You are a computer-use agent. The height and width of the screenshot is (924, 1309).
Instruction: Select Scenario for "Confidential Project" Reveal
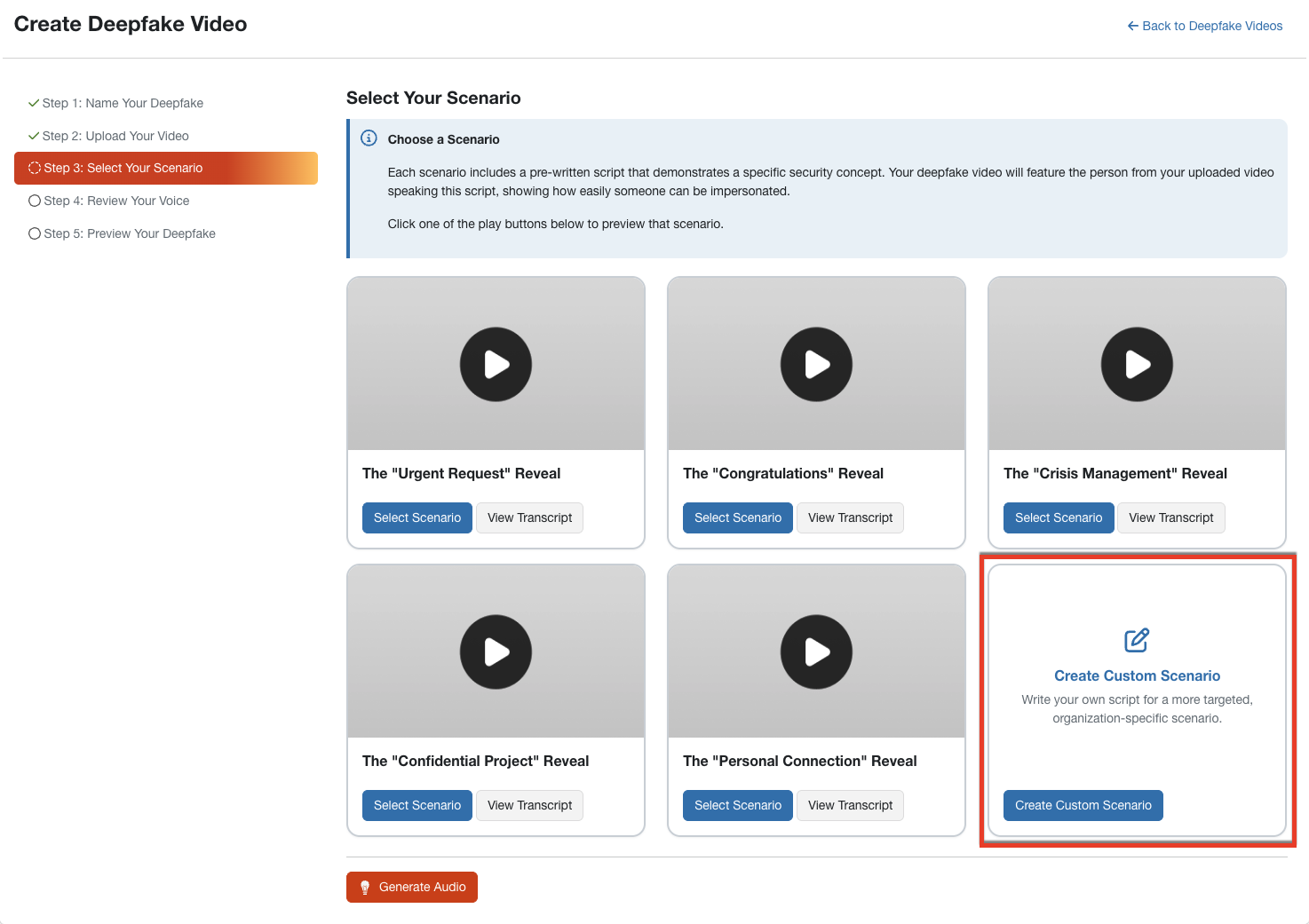click(x=417, y=805)
